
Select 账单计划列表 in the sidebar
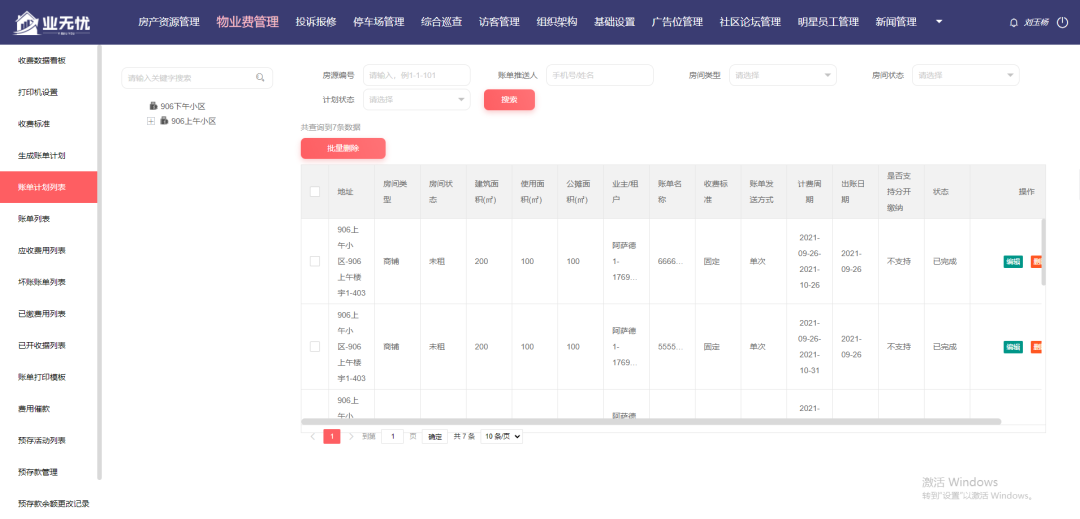(x=48, y=187)
